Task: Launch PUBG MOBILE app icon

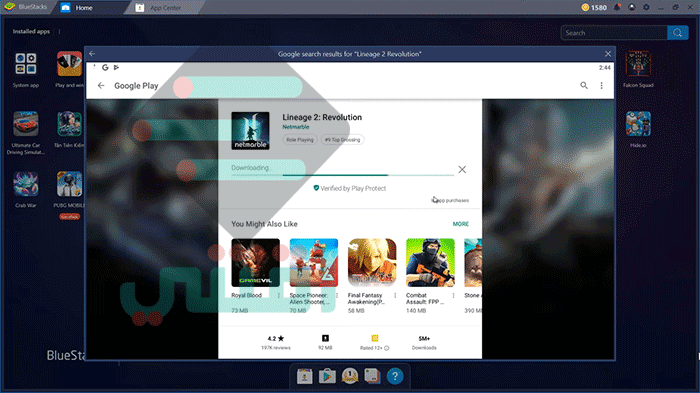Action: click(69, 184)
